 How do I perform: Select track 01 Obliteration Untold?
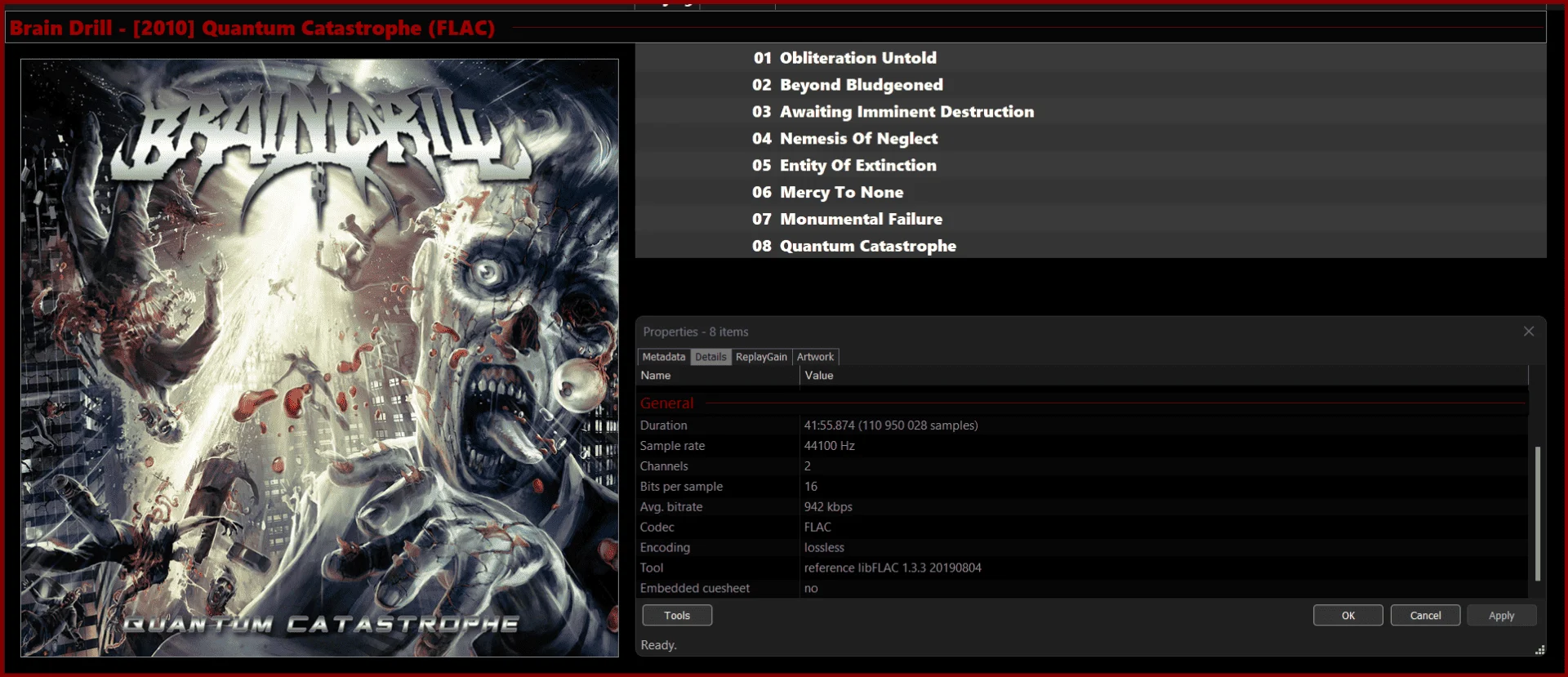coord(1090,58)
